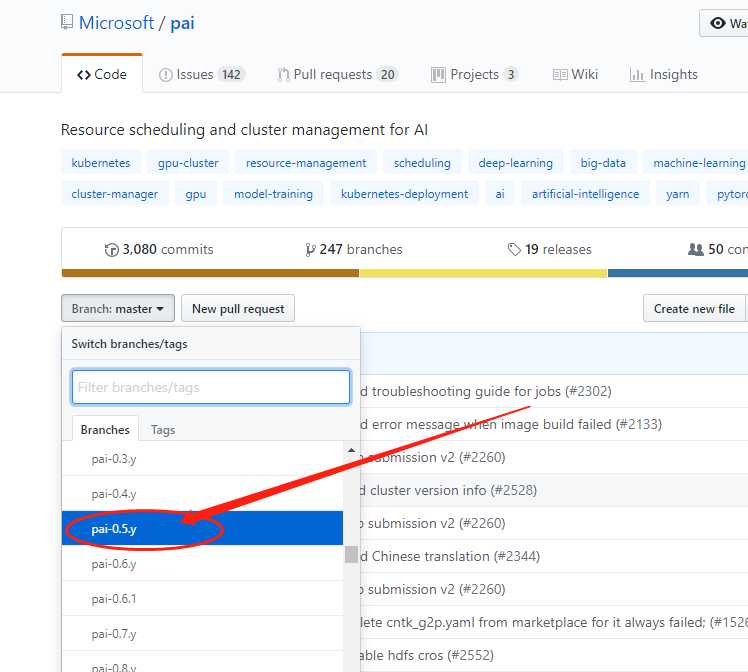
Task: Open the Pull requests tab
Action: (337, 74)
